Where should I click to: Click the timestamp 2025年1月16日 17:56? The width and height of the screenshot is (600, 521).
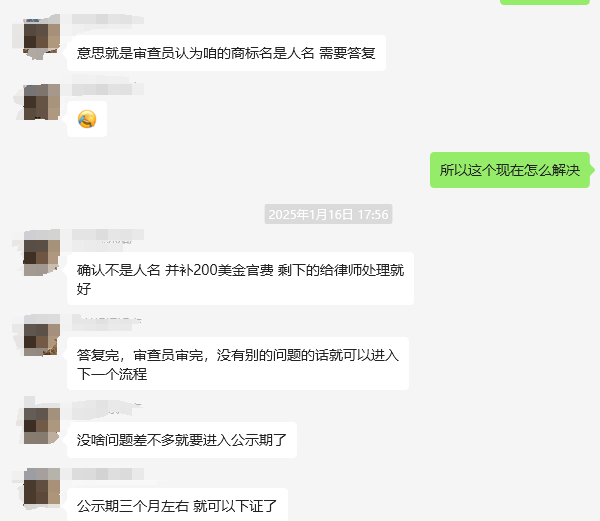click(328, 214)
